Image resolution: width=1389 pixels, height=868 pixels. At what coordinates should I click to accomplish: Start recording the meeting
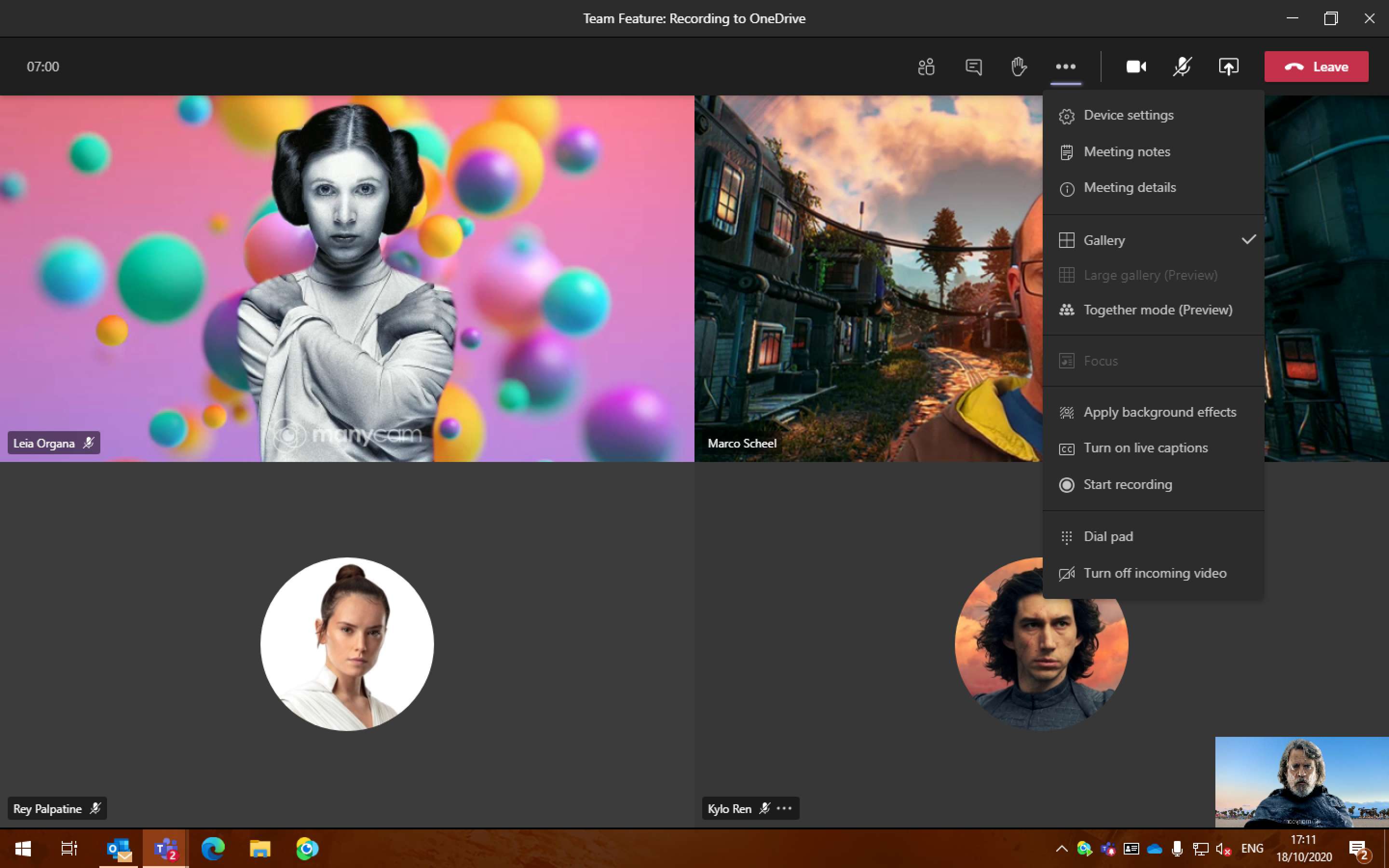pyautogui.click(x=1153, y=485)
